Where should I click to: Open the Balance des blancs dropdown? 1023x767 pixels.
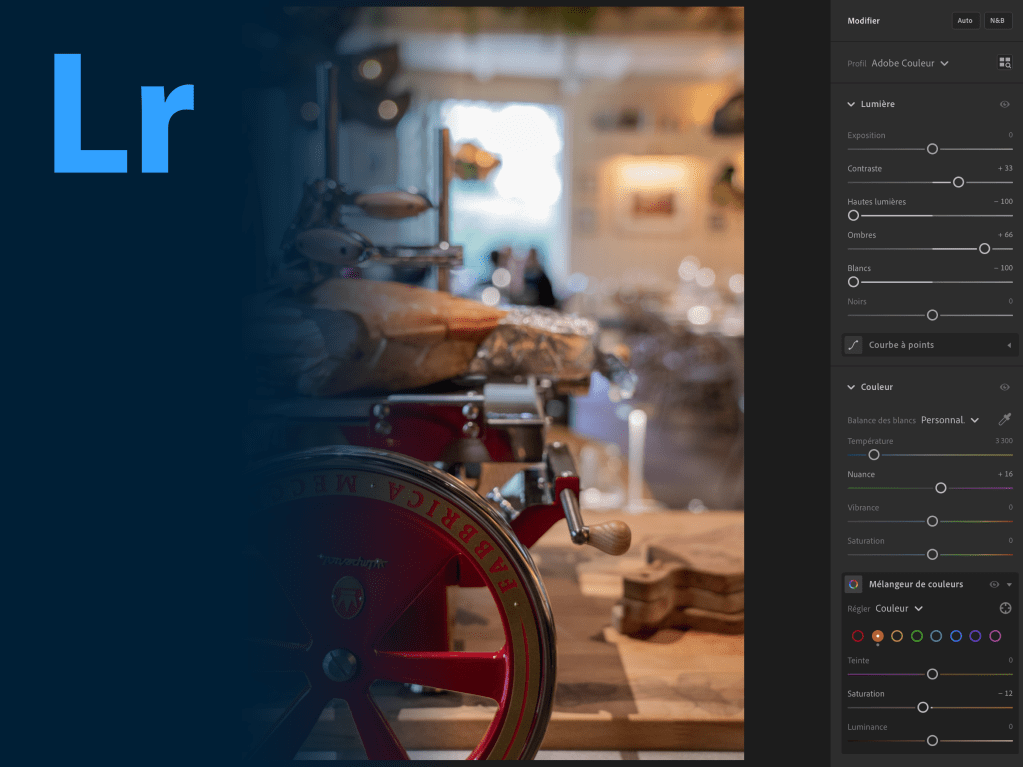point(949,420)
